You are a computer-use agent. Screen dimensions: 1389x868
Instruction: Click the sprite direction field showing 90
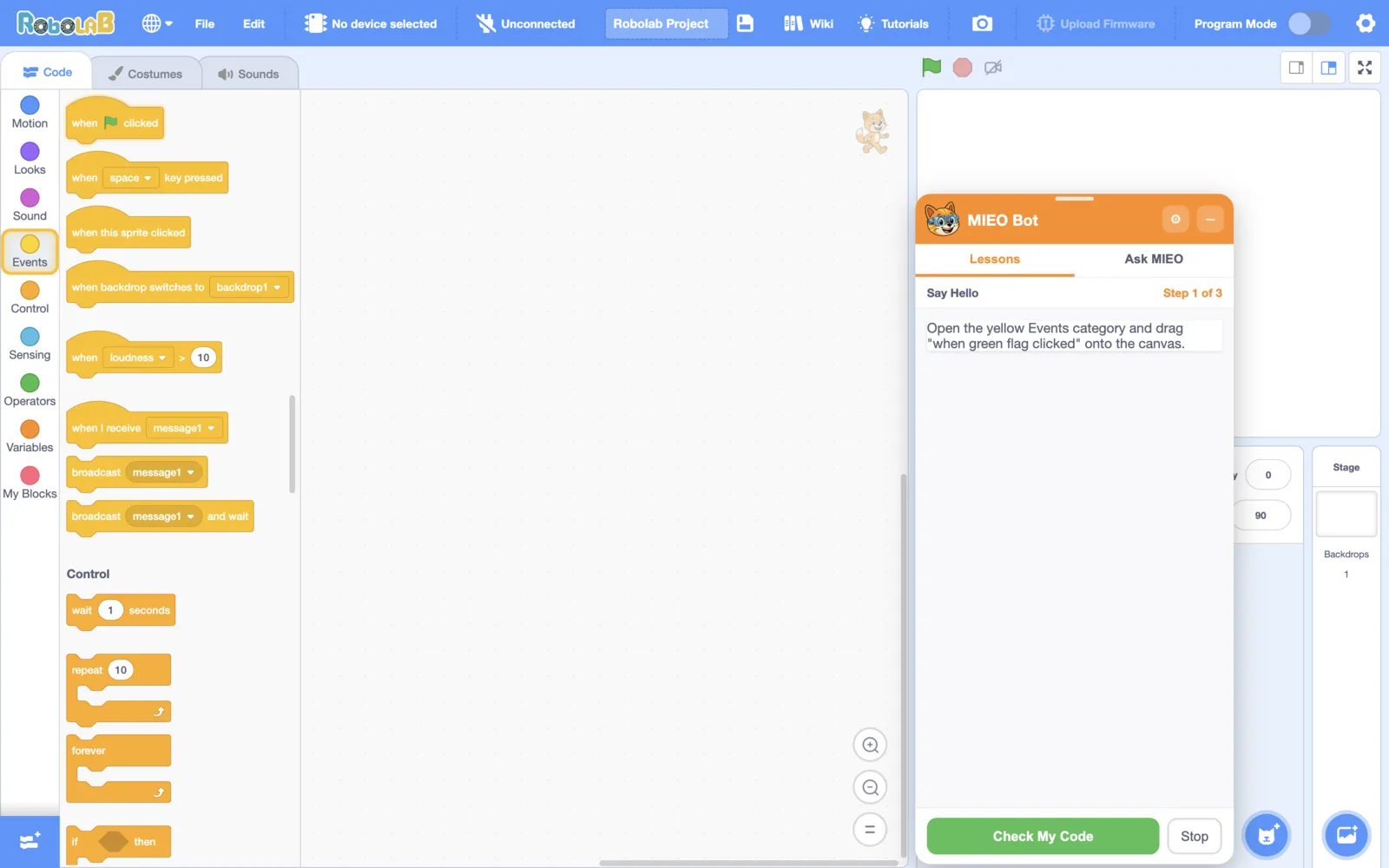tap(1261, 516)
